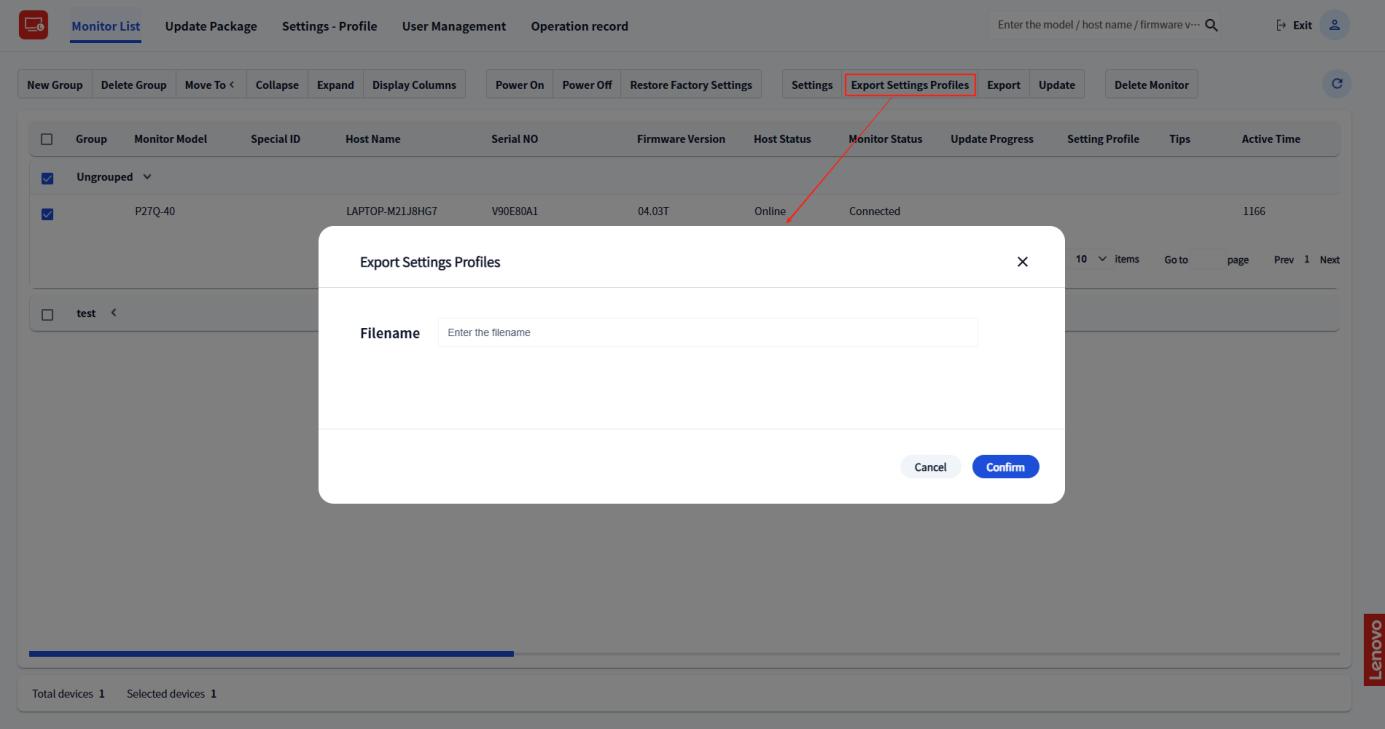Close the Export Settings Profiles dialog
Image resolution: width=1385 pixels, height=729 pixels.
point(1022,262)
